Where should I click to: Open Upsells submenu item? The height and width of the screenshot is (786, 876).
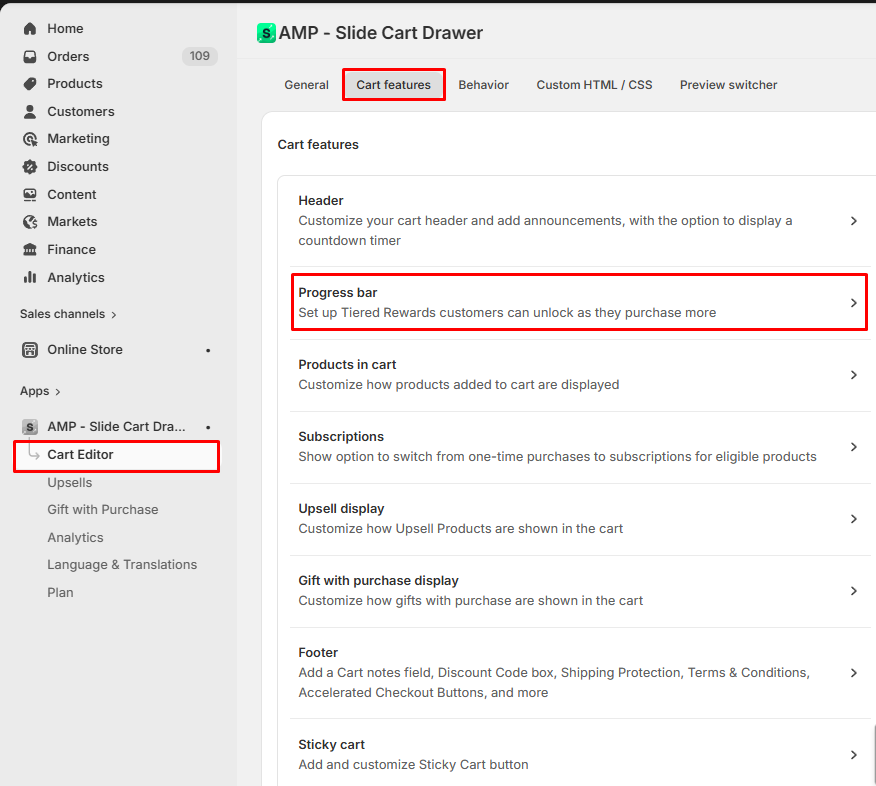coord(69,483)
